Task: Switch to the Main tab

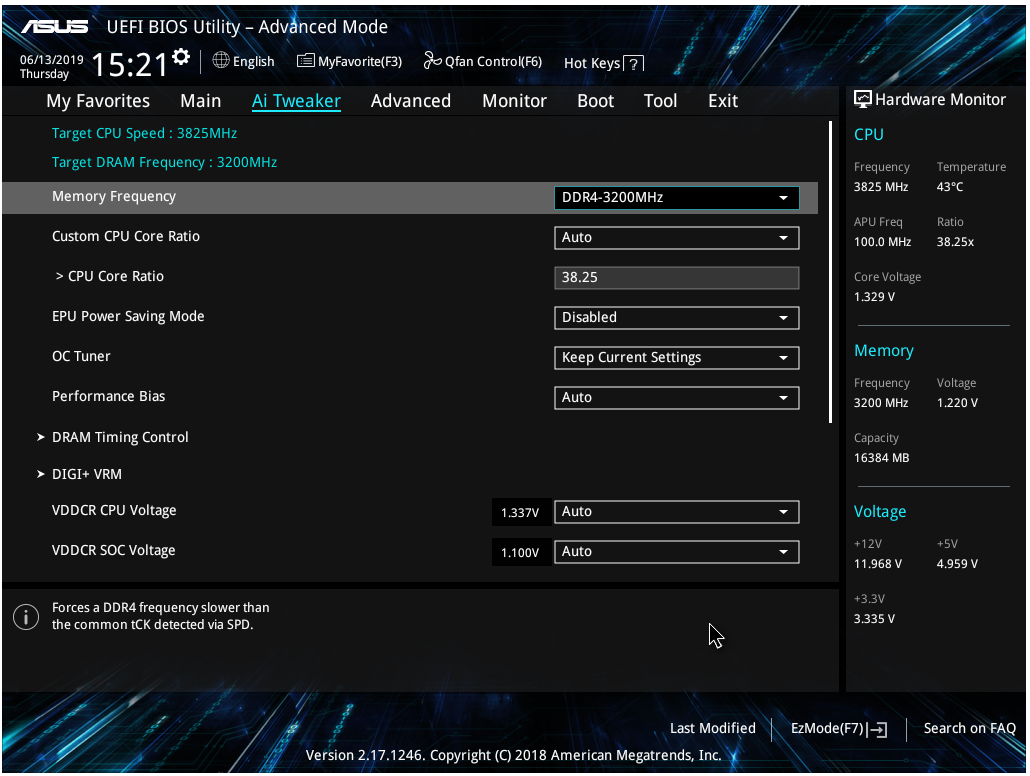Action: coord(200,101)
